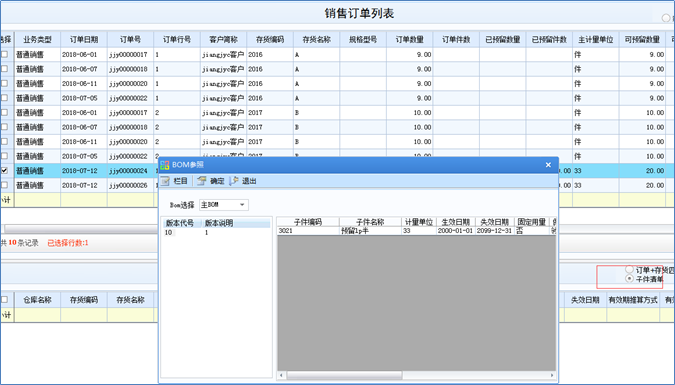
Task: Sort by 订单日期 column header
Action: point(84,40)
